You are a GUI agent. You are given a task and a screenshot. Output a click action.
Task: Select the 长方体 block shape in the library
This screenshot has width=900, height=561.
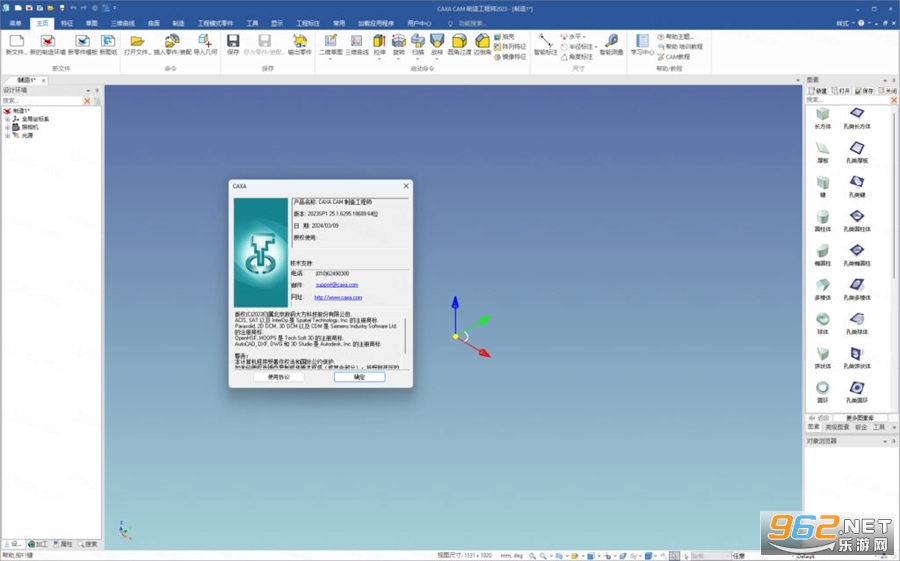point(823,113)
